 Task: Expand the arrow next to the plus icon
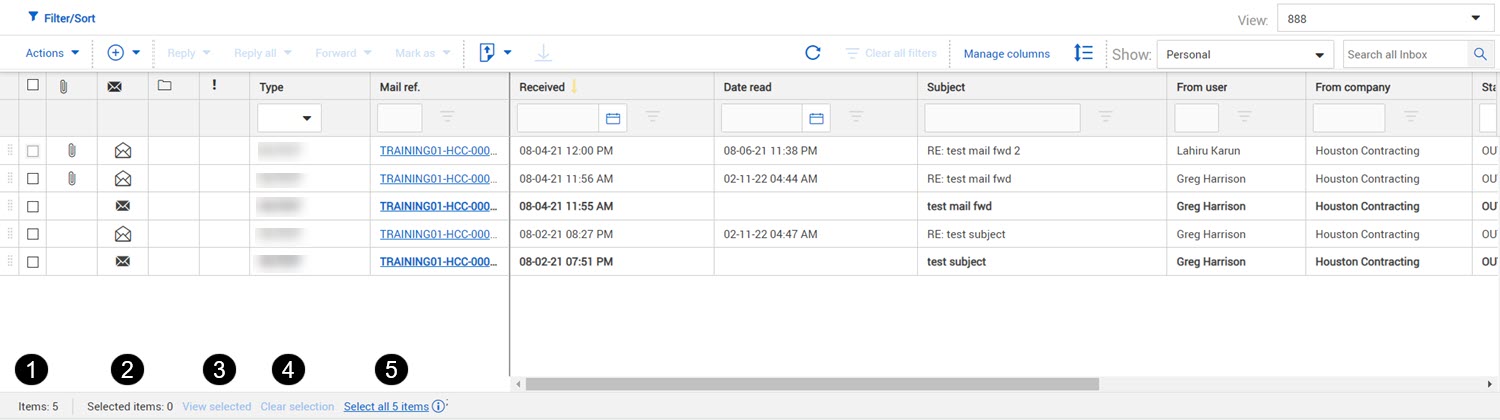(x=136, y=53)
